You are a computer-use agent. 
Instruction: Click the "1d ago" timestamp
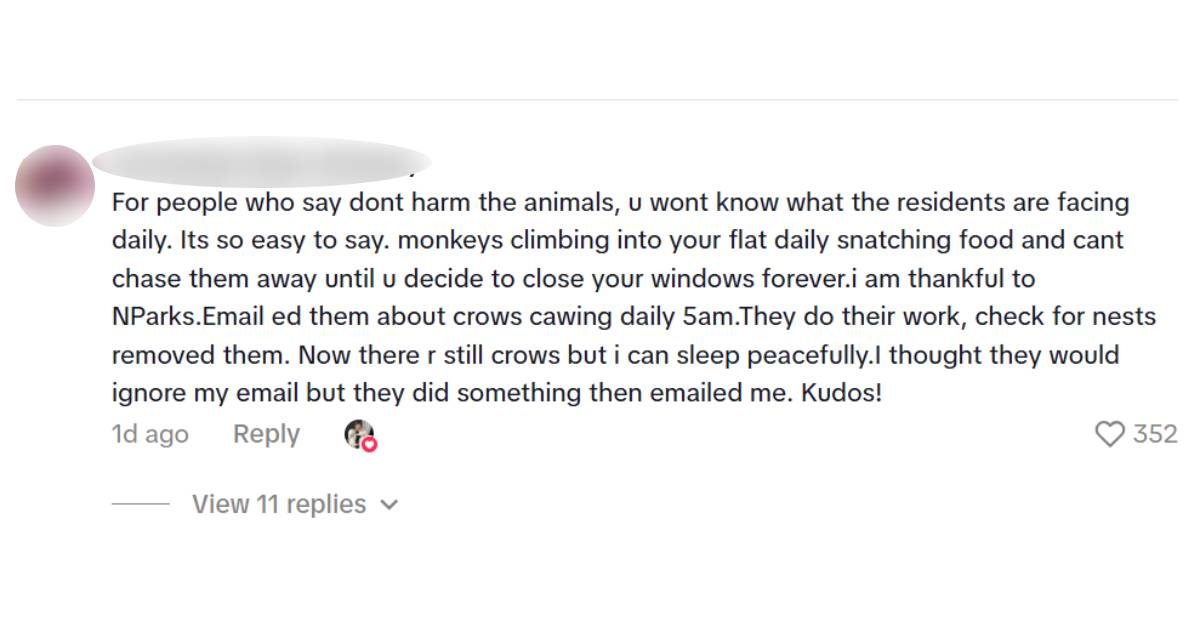point(150,434)
